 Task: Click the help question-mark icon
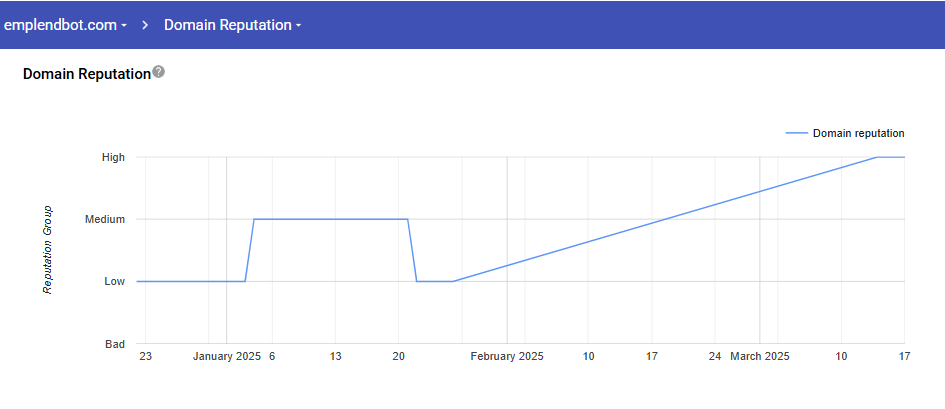[x=158, y=73]
